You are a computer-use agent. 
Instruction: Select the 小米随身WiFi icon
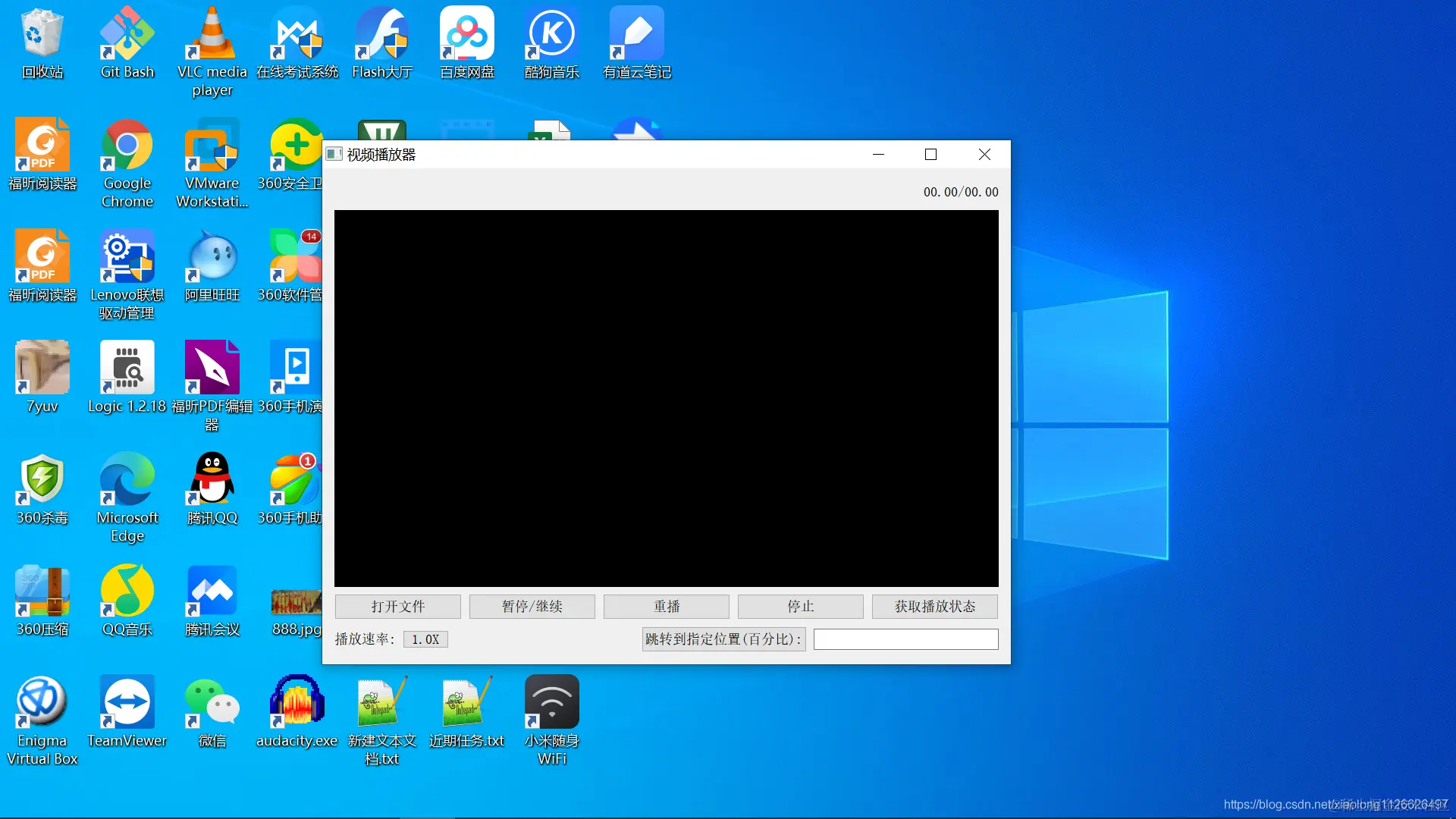coord(552,703)
